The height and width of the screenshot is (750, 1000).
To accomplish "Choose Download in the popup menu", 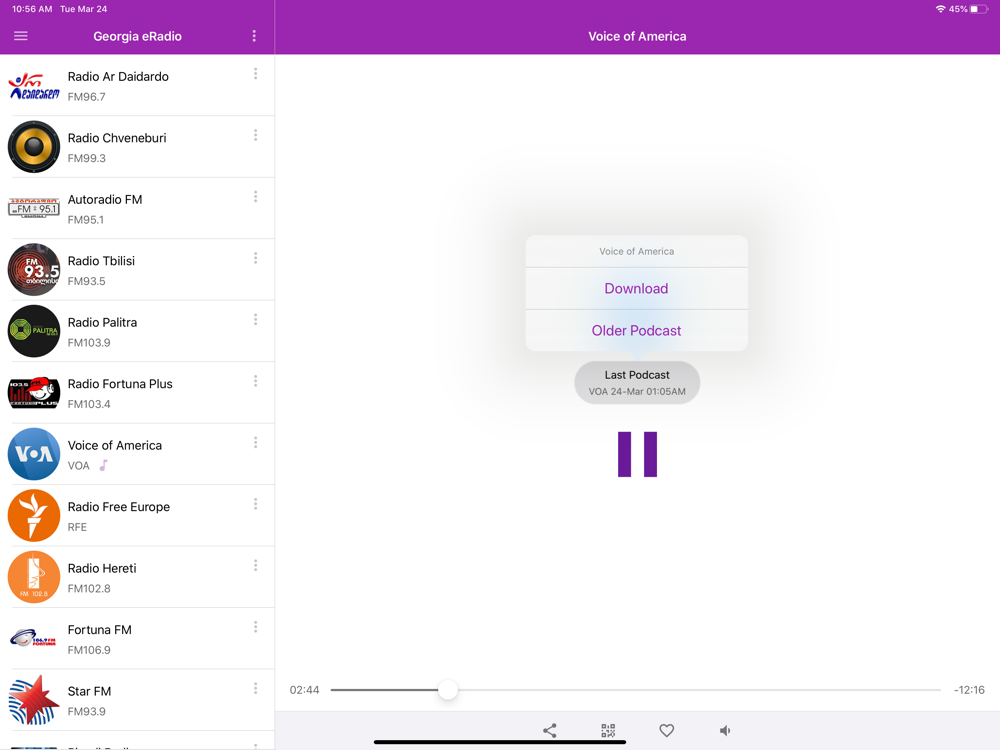I will click(636, 288).
